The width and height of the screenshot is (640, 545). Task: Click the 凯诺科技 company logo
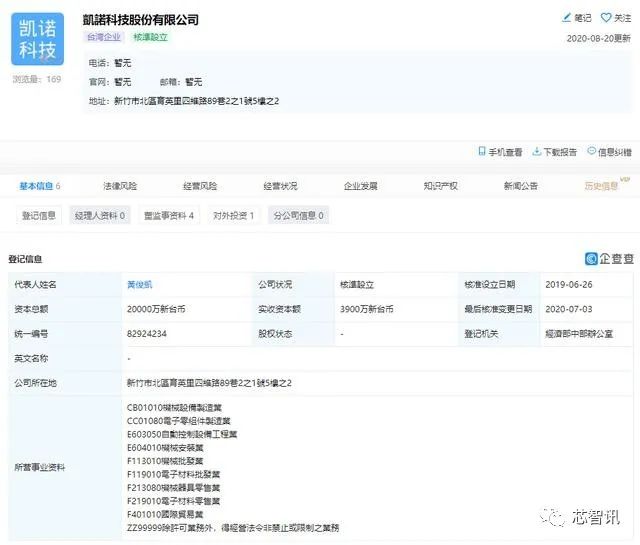pos(37,39)
